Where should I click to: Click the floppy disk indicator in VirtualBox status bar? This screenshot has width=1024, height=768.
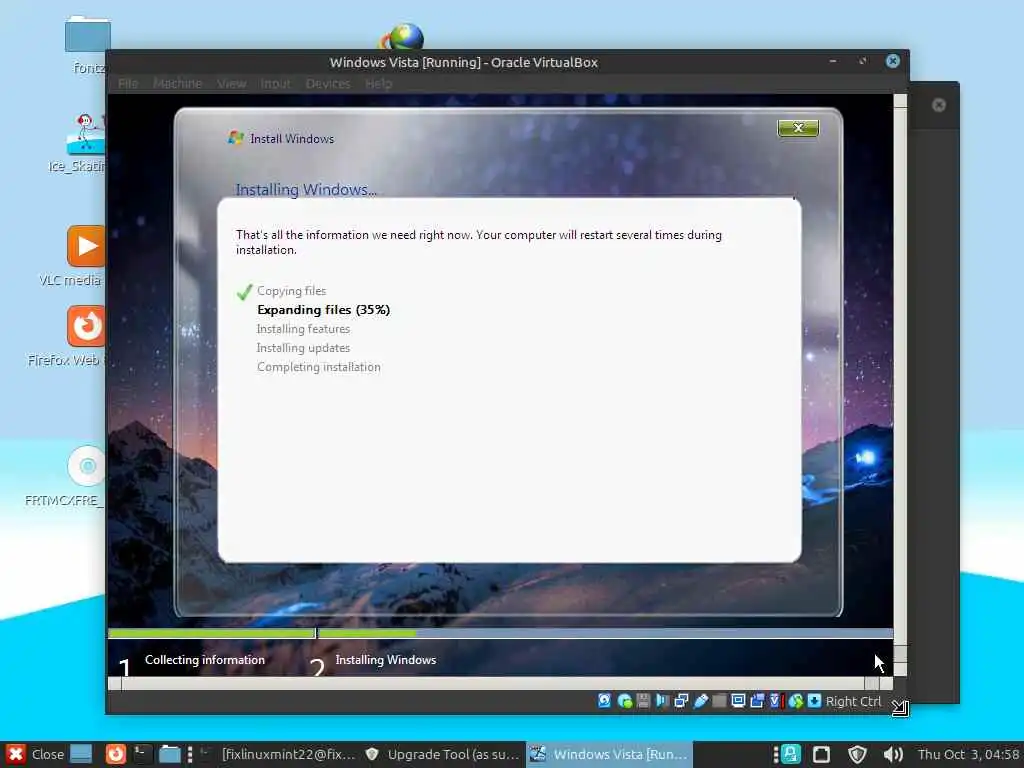[643, 701]
